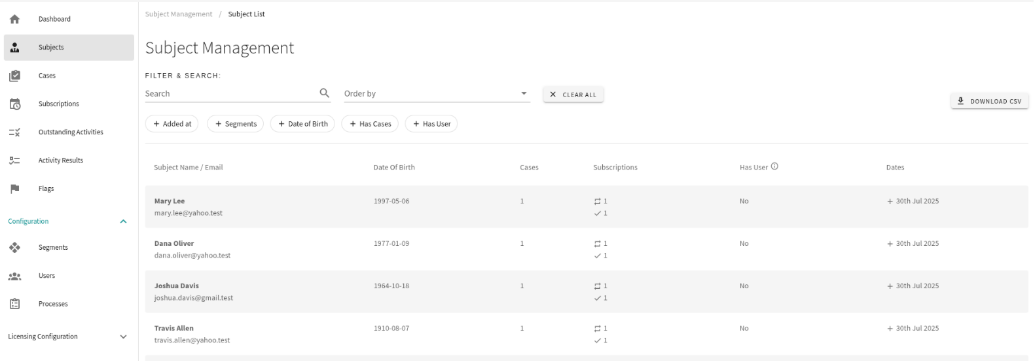
Task: Open Activity Results page
Action: (x=69, y=160)
